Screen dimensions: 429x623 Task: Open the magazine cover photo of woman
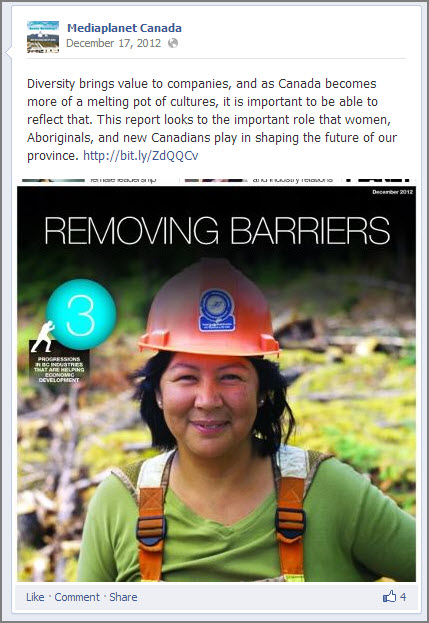[x=216, y=383]
